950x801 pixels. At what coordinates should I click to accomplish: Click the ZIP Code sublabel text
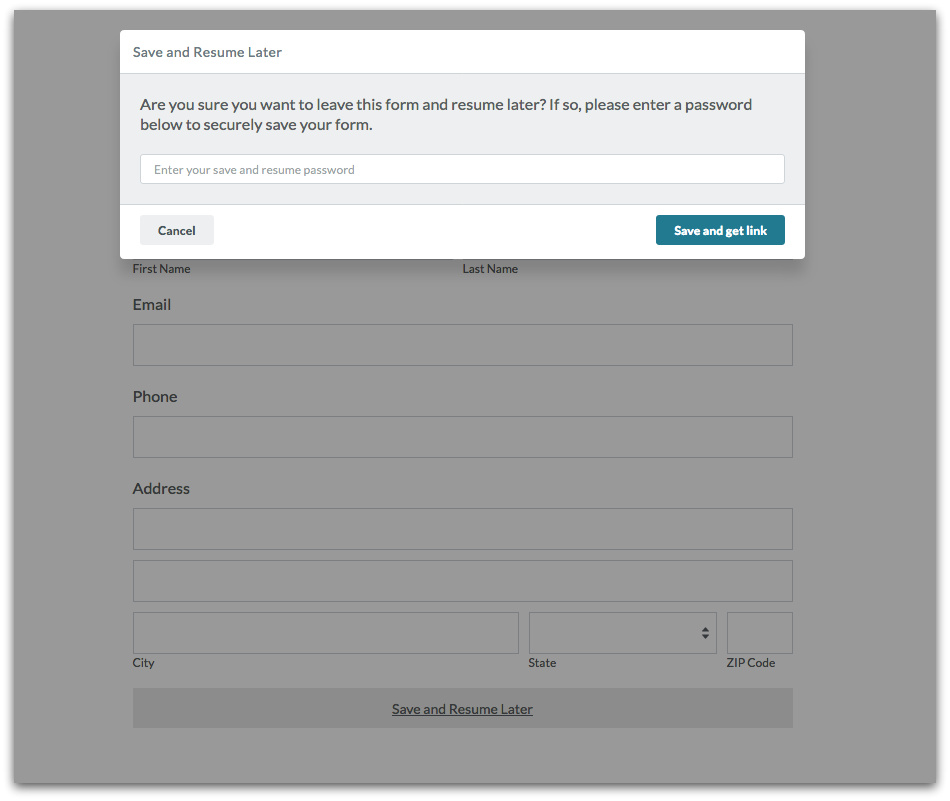point(750,663)
